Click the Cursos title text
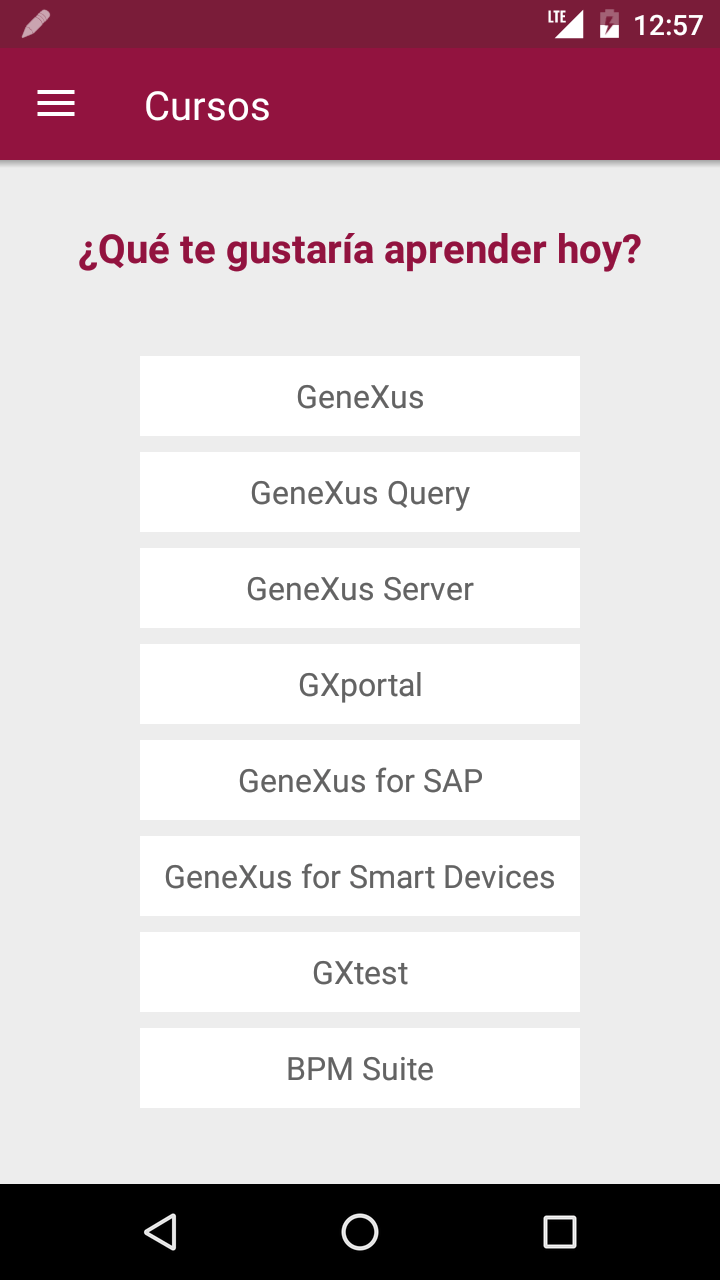720x1280 pixels. click(x=207, y=104)
